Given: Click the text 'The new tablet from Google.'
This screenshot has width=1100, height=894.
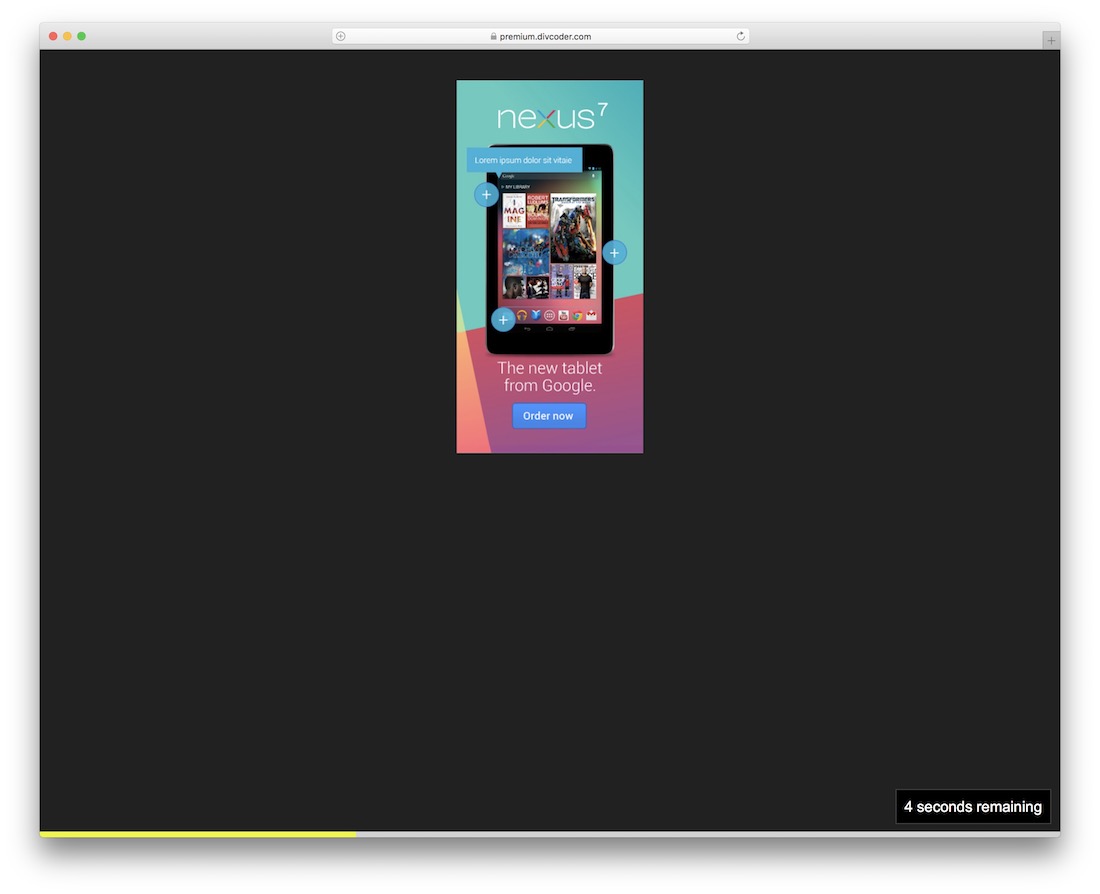Looking at the screenshot, I should 549,377.
